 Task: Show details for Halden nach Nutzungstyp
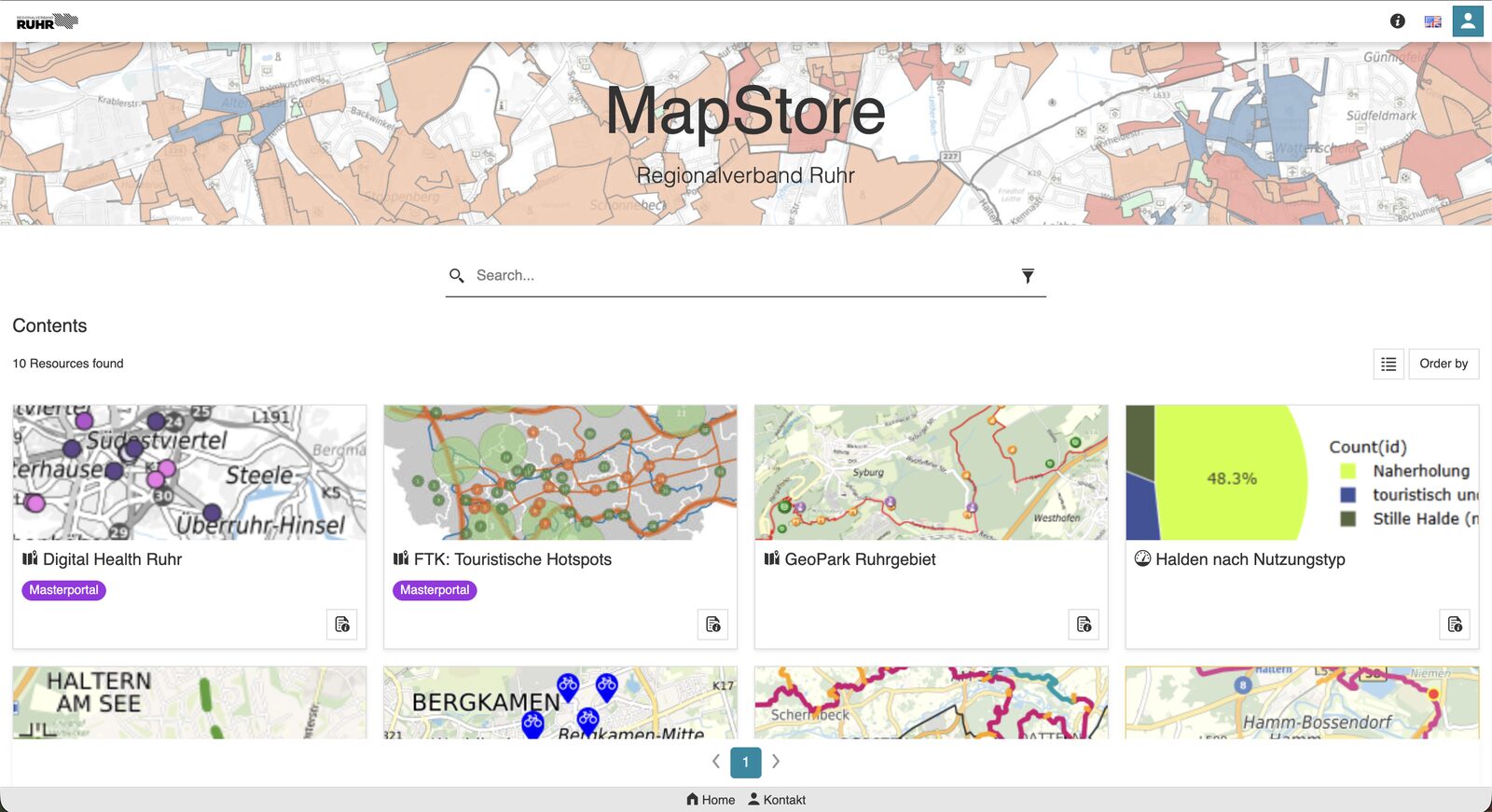click(1455, 625)
